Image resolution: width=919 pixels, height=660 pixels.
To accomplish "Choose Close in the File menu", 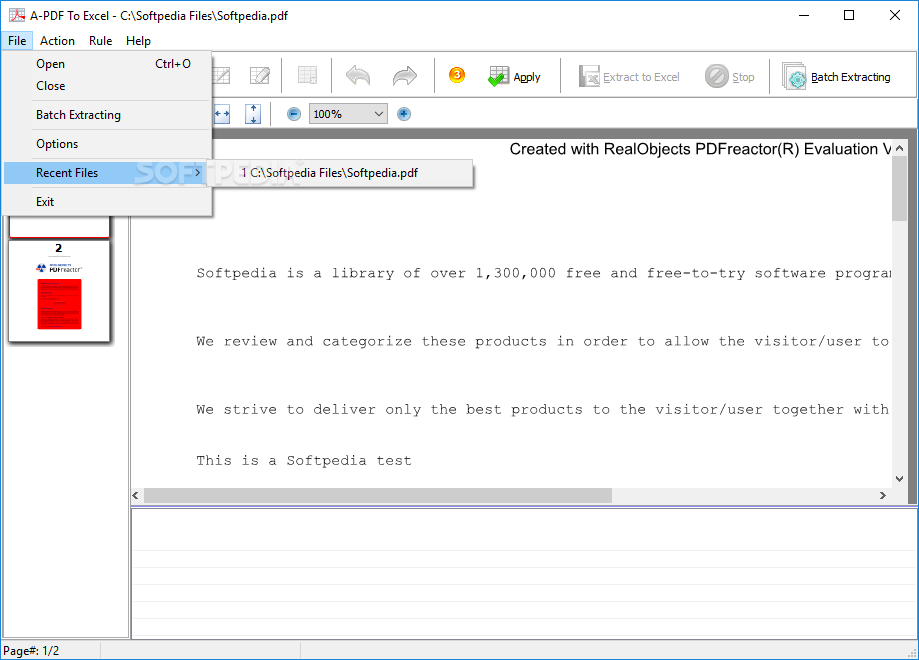I will tap(107, 86).
